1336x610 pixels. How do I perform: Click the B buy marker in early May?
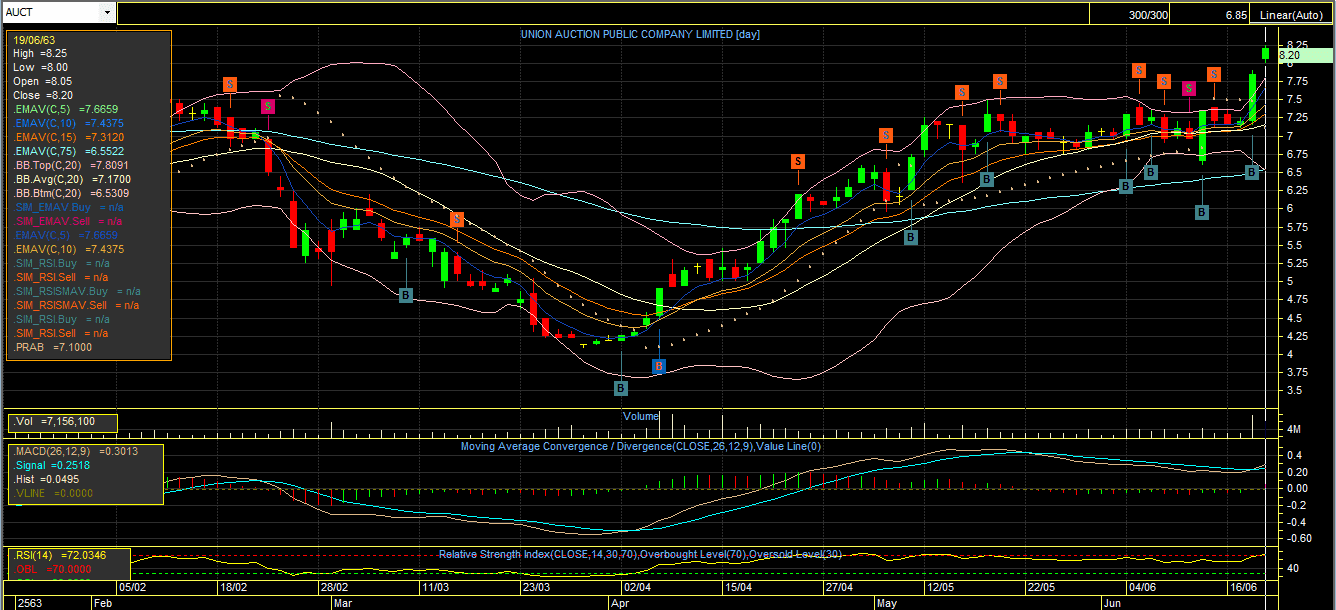[911, 237]
